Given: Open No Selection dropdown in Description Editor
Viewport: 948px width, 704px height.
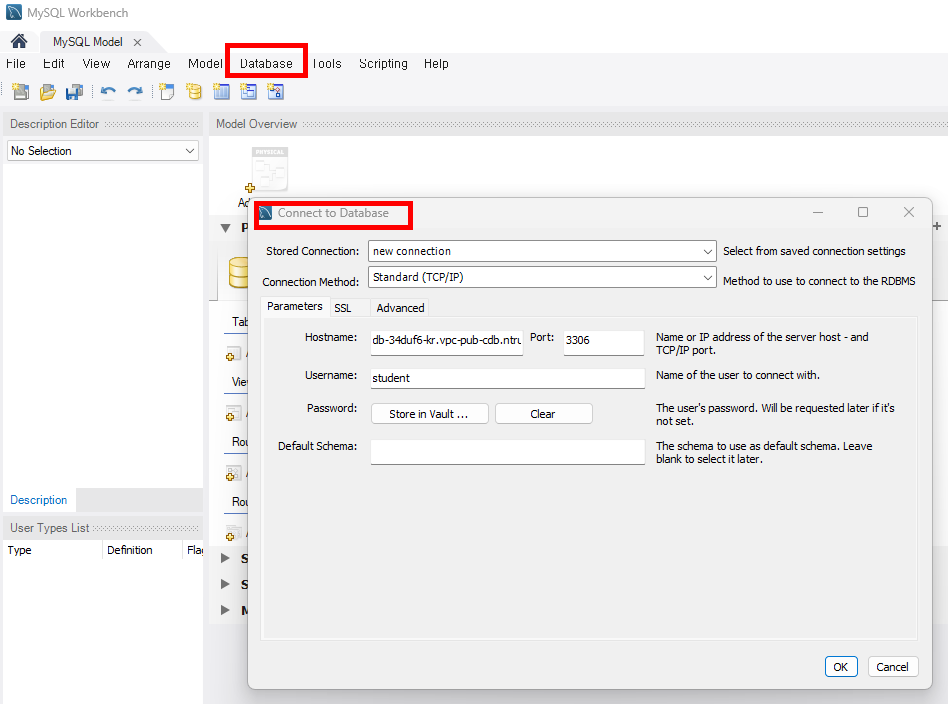Looking at the screenshot, I should pyautogui.click(x=103, y=151).
